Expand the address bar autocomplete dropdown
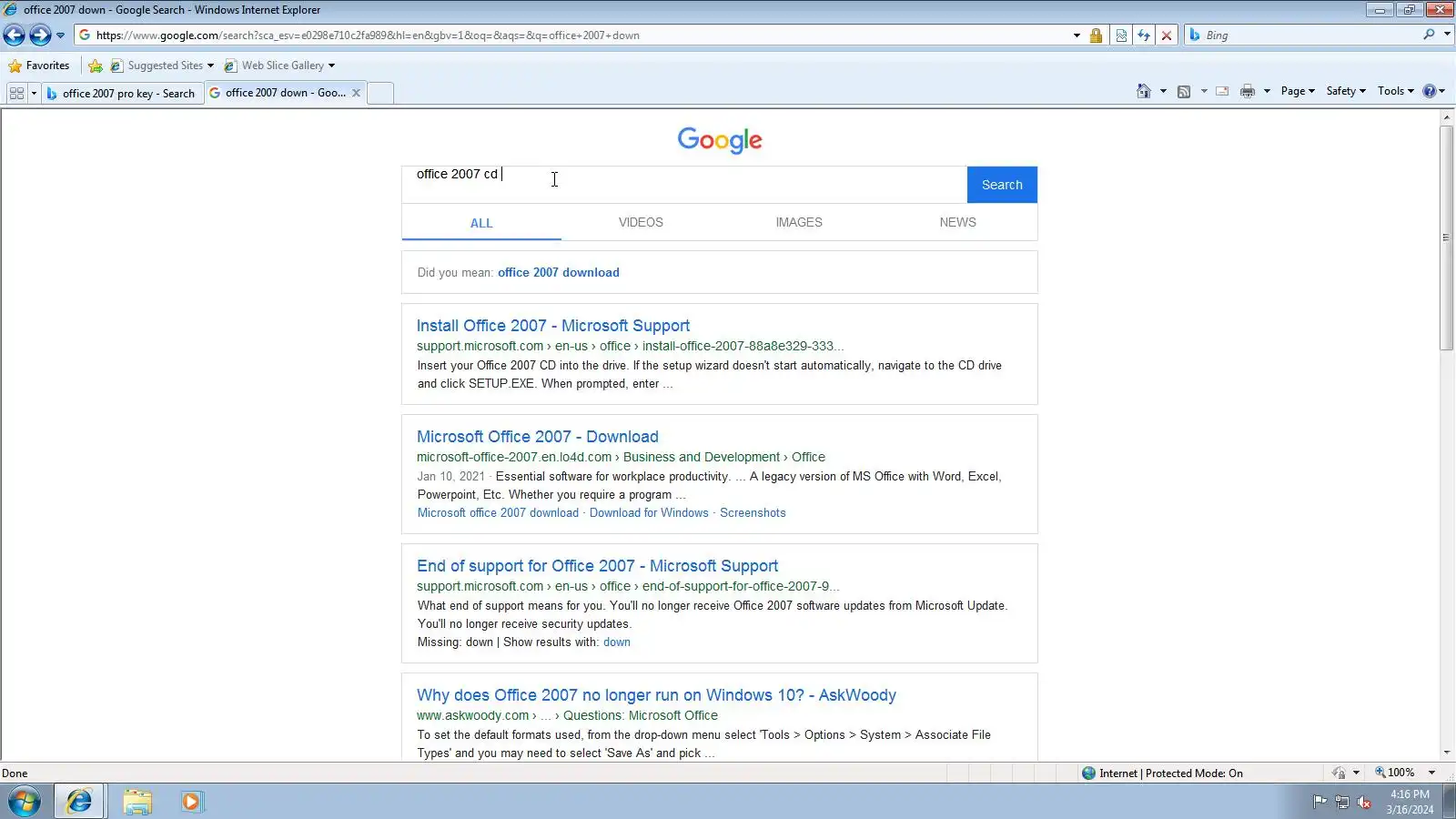 click(x=1077, y=35)
